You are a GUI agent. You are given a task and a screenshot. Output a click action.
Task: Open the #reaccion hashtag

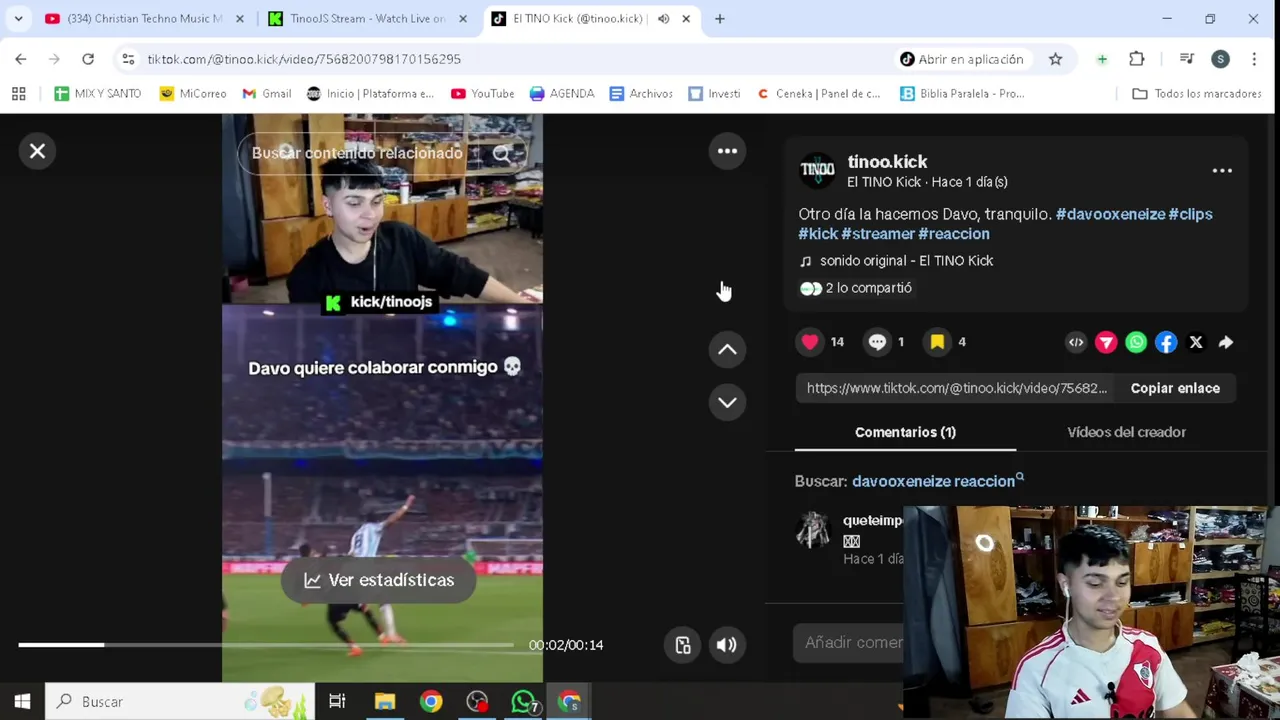coord(954,234)
